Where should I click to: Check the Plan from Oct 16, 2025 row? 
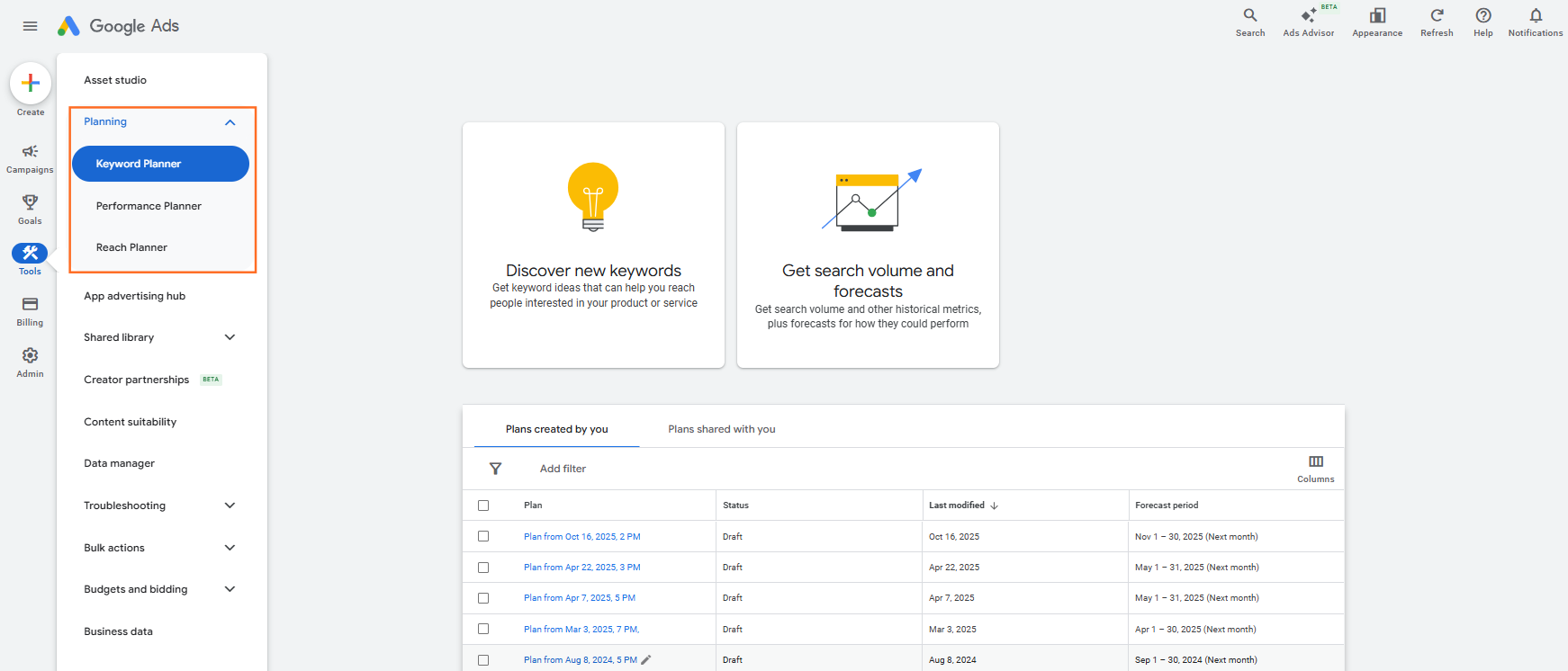coord(483,536)
